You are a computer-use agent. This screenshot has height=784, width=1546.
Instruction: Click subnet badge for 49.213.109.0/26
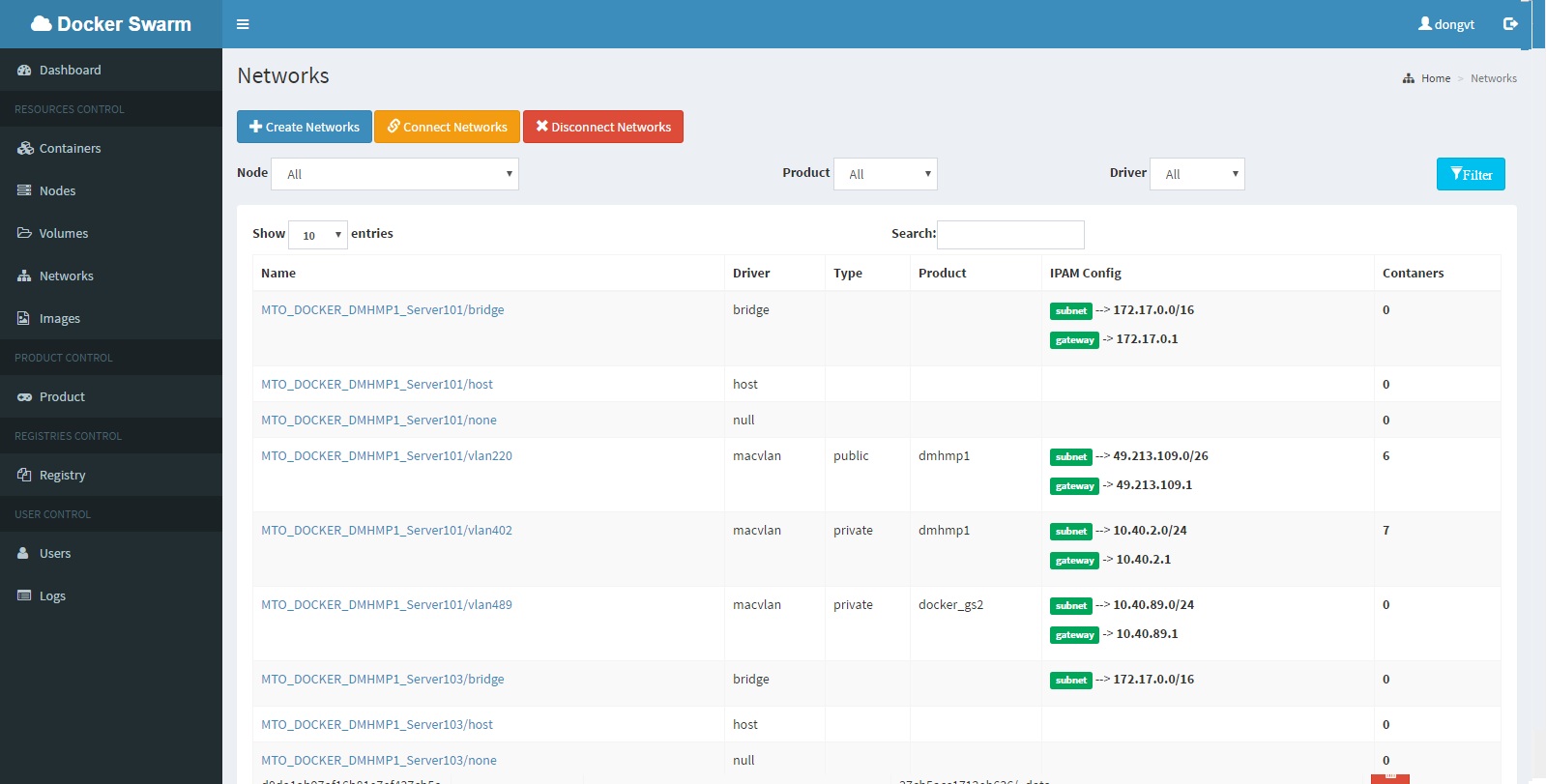click(1071, 457)
